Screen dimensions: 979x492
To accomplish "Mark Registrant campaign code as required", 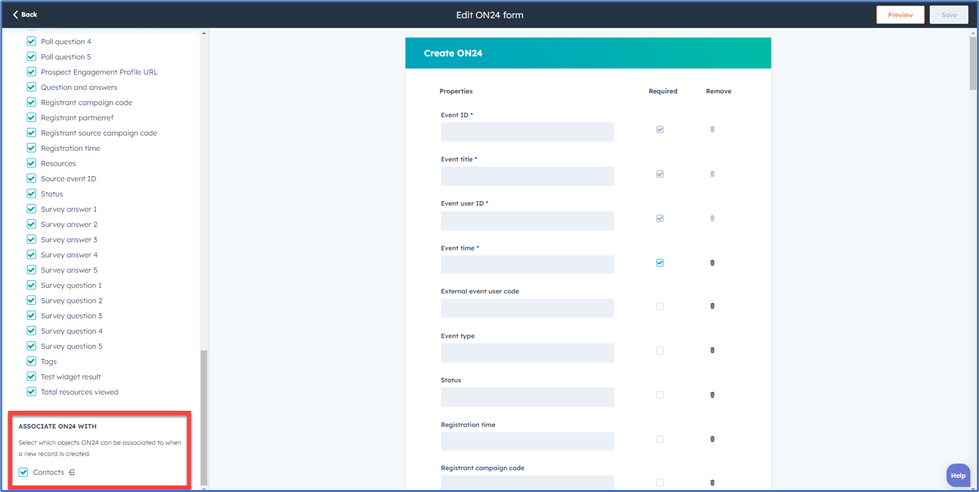I will (660, 482).
